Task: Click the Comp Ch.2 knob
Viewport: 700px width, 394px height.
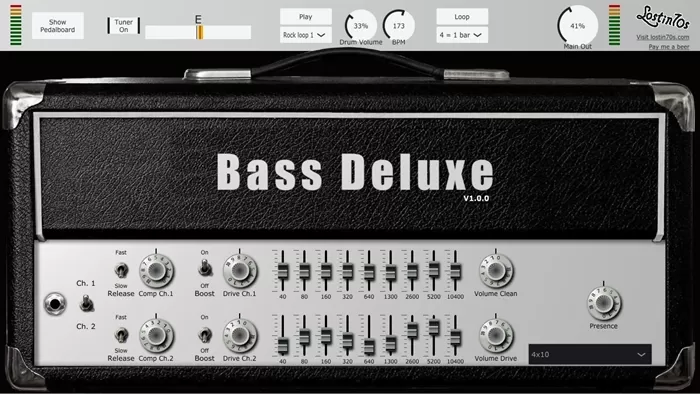Action: (x=156, y=336)
